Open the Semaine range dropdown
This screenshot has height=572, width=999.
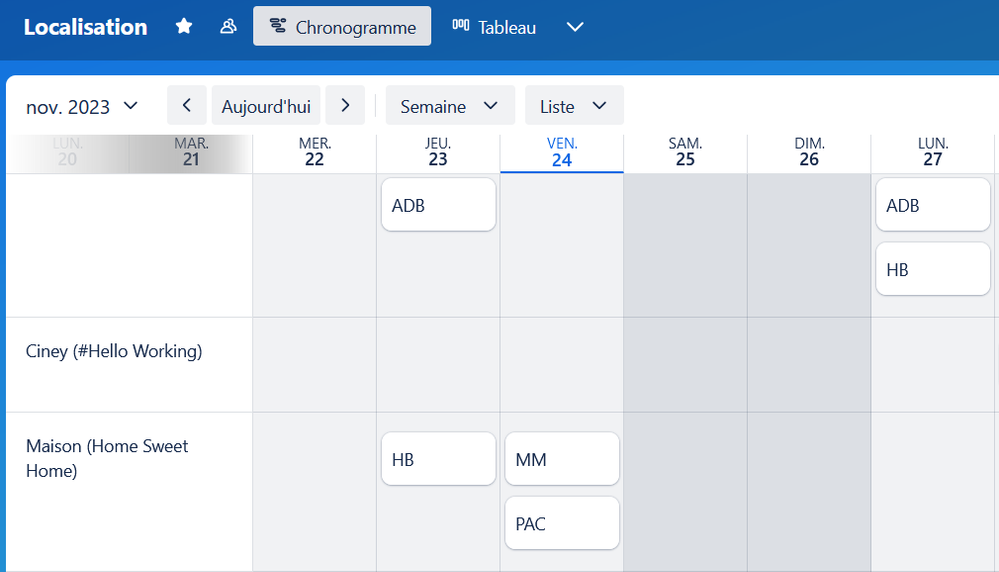pyautogui.click(x=450, y=105)
